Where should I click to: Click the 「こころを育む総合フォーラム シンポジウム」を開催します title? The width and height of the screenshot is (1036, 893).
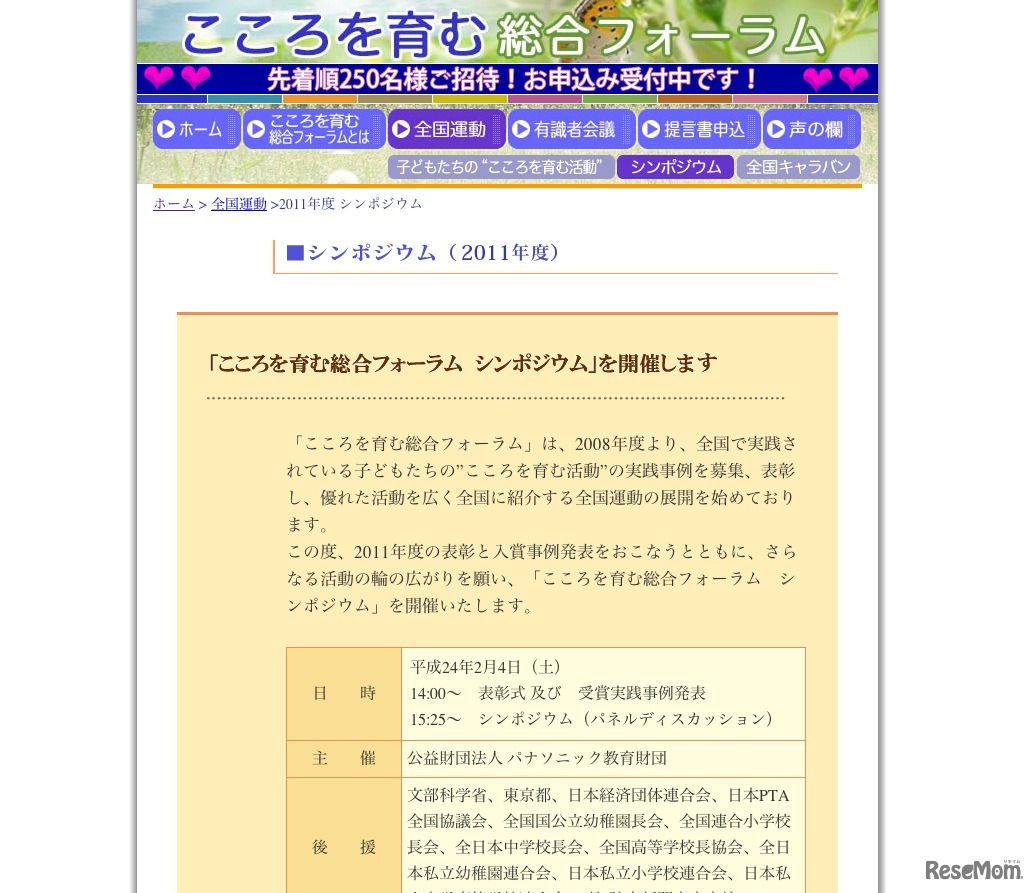pos(462,363)
